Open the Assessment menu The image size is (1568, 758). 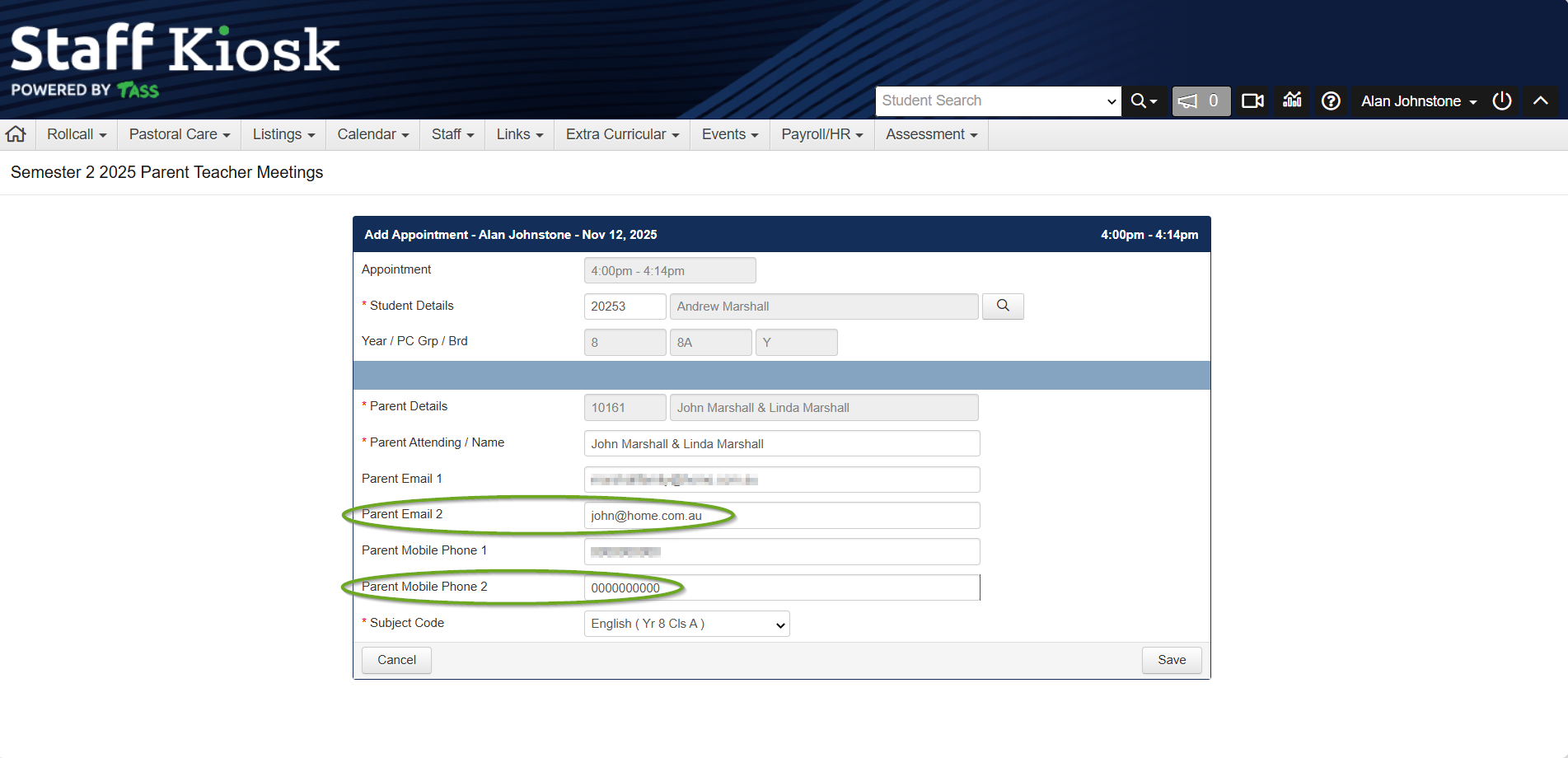[x=931, y=134]
